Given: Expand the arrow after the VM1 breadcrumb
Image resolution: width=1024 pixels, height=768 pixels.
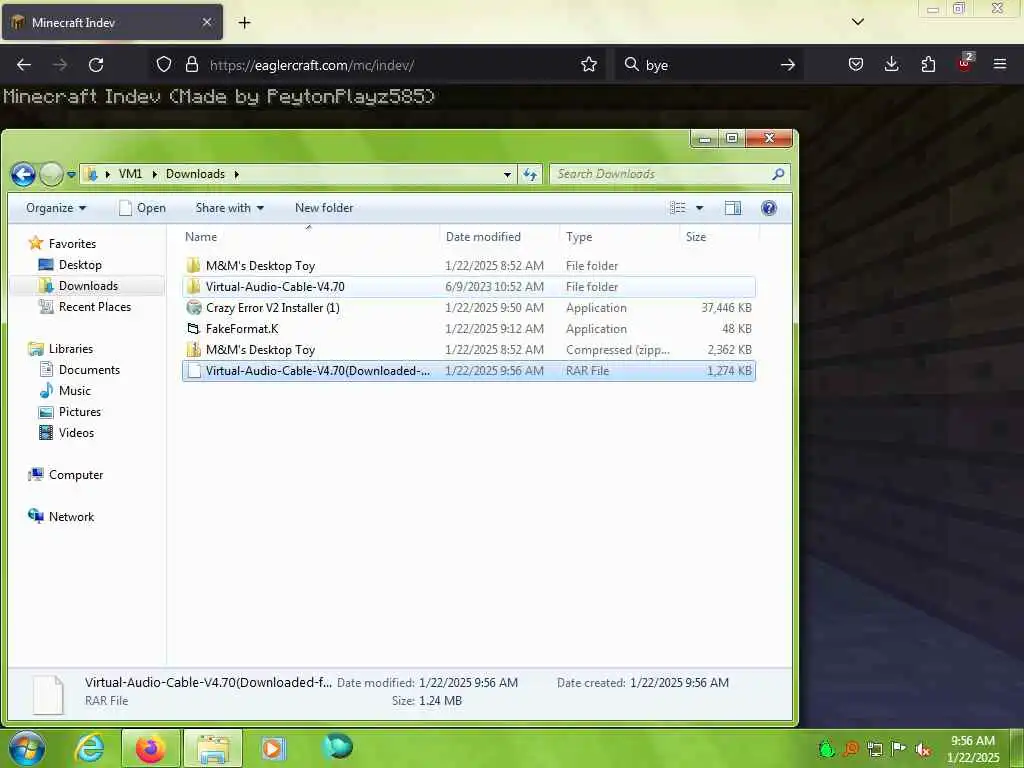Looking at the screenshot, I should click(155, 174).
